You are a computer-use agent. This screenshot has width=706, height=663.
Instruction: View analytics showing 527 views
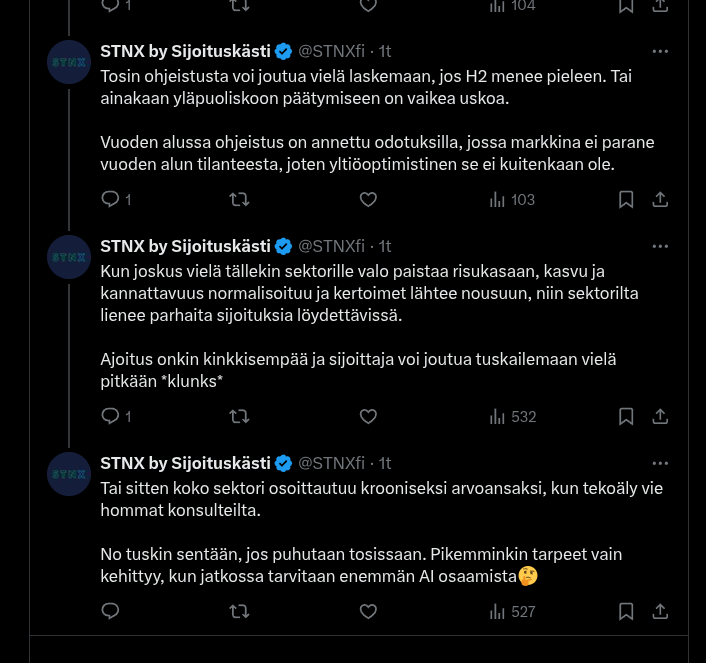point(513,611)
